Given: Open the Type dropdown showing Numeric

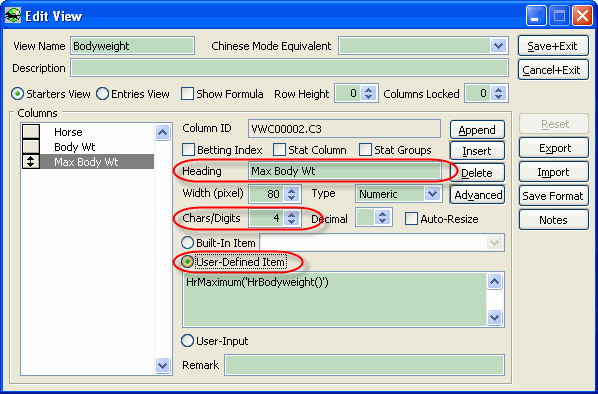Looking at the screenshot, I should point(432,194).
